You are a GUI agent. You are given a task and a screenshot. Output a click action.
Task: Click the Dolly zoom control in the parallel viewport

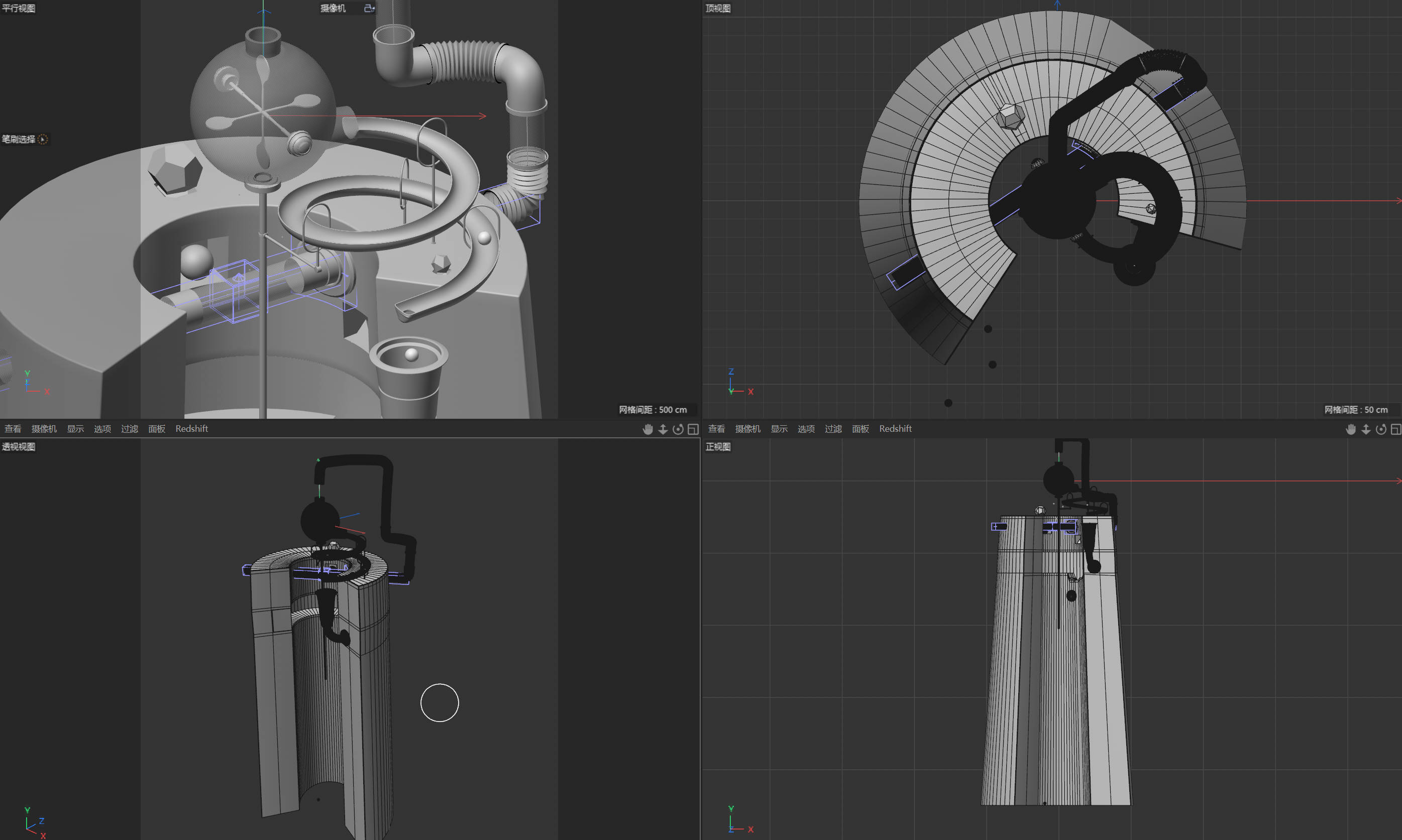point(663,429)
